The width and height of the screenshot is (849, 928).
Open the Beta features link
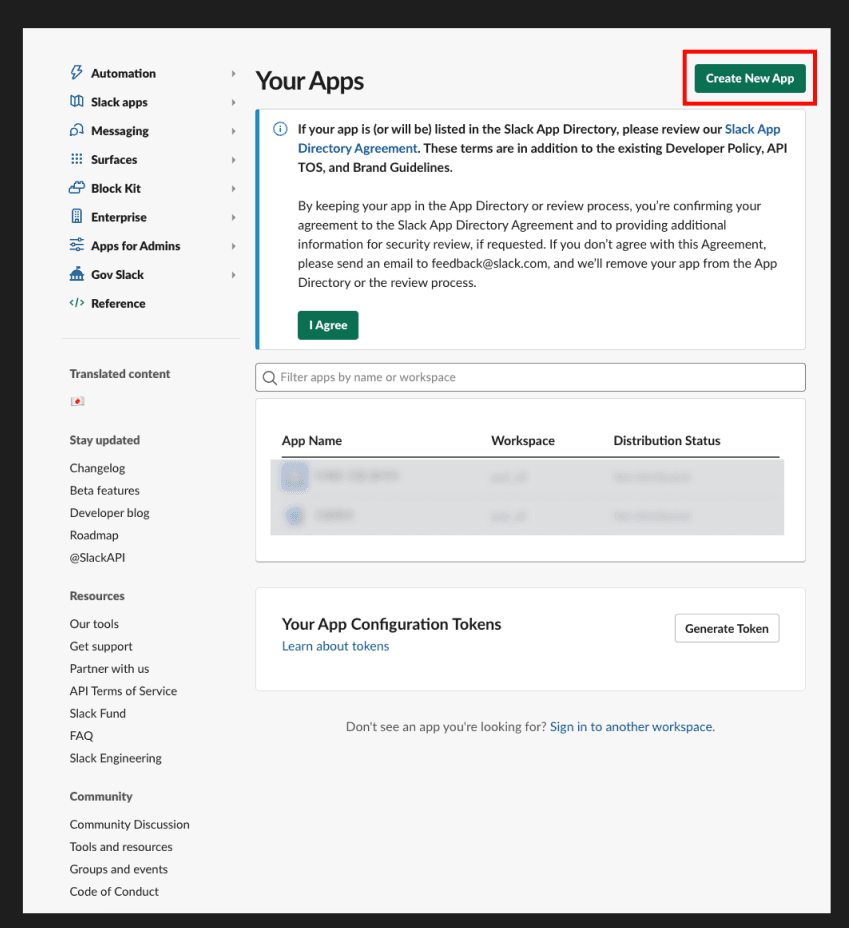coord(105,490)
